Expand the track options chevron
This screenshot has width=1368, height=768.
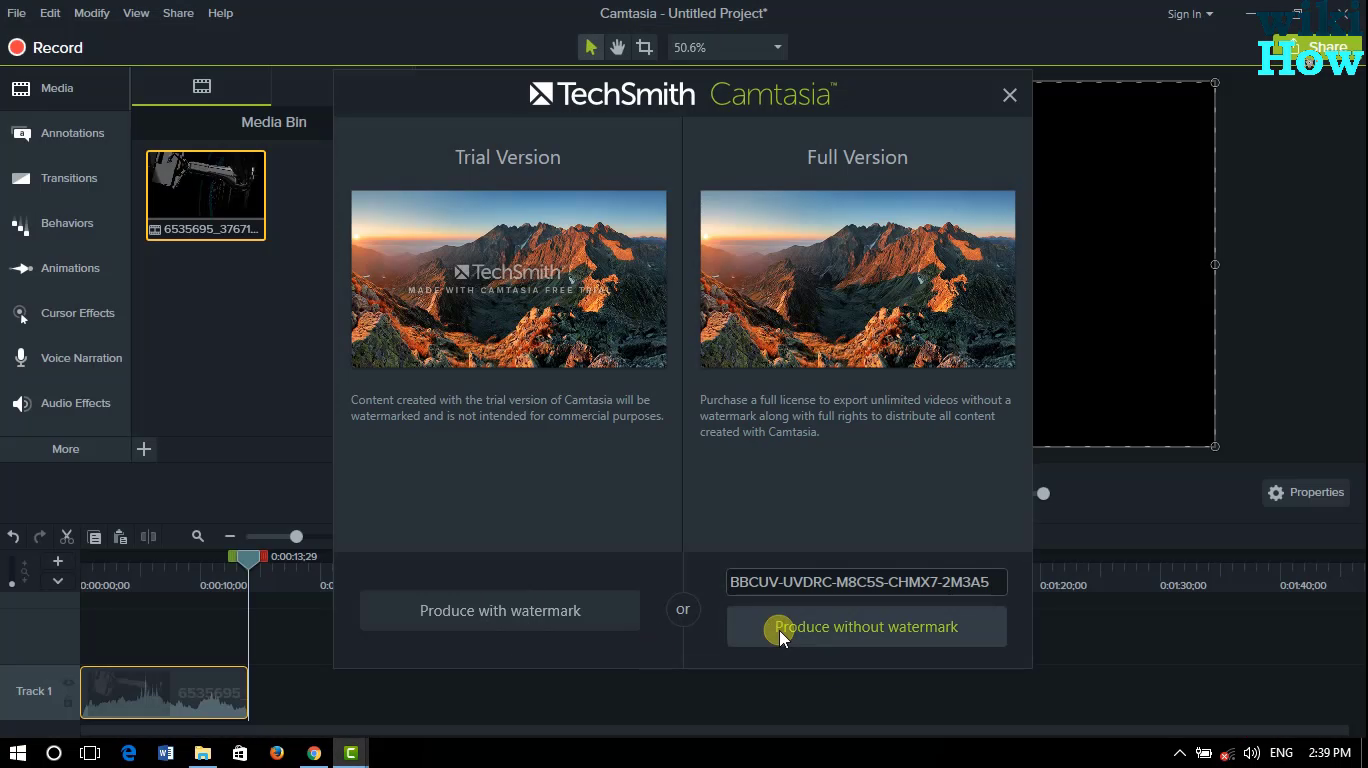click(x=58, y=581)
